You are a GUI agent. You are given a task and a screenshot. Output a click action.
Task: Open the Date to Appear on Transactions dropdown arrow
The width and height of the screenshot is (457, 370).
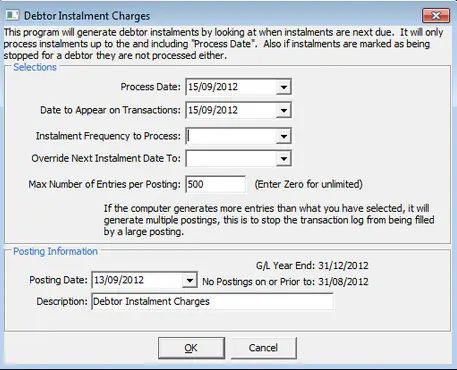click(x=284, y=110)
